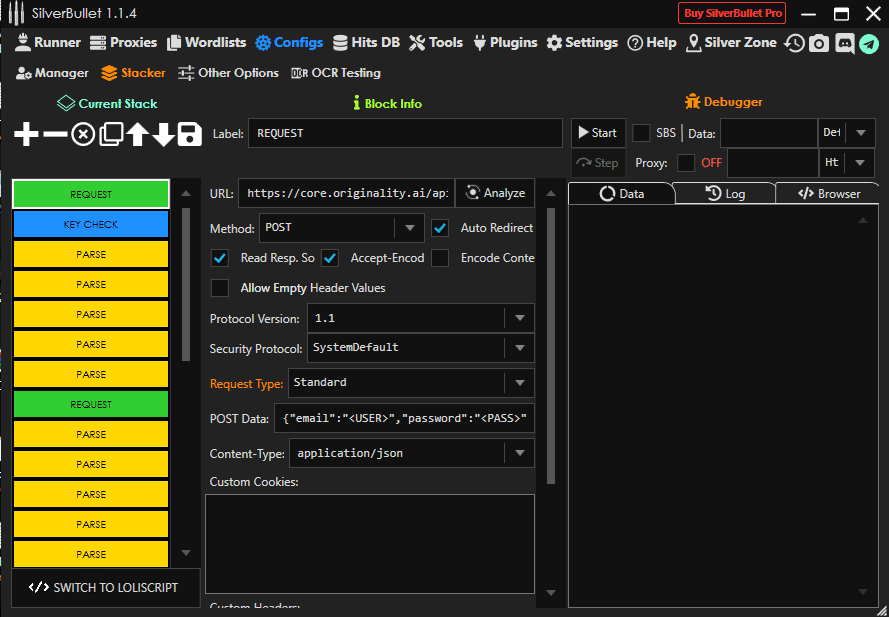Screen dimensions: 889x617
Task: Switch to the debugger Browser tab
Action: pos(828,193)
